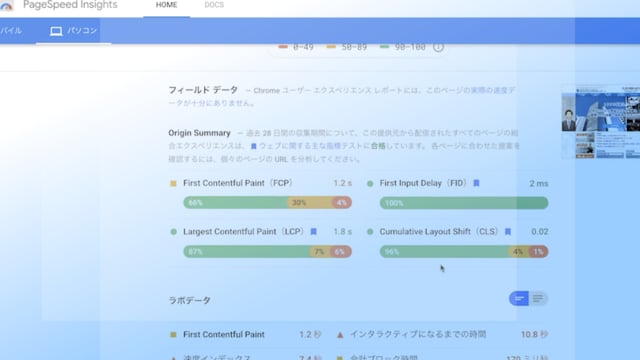Select the パソコン desktop tab
The width and height of the screenshot is (640, 360).
(73, 31)
